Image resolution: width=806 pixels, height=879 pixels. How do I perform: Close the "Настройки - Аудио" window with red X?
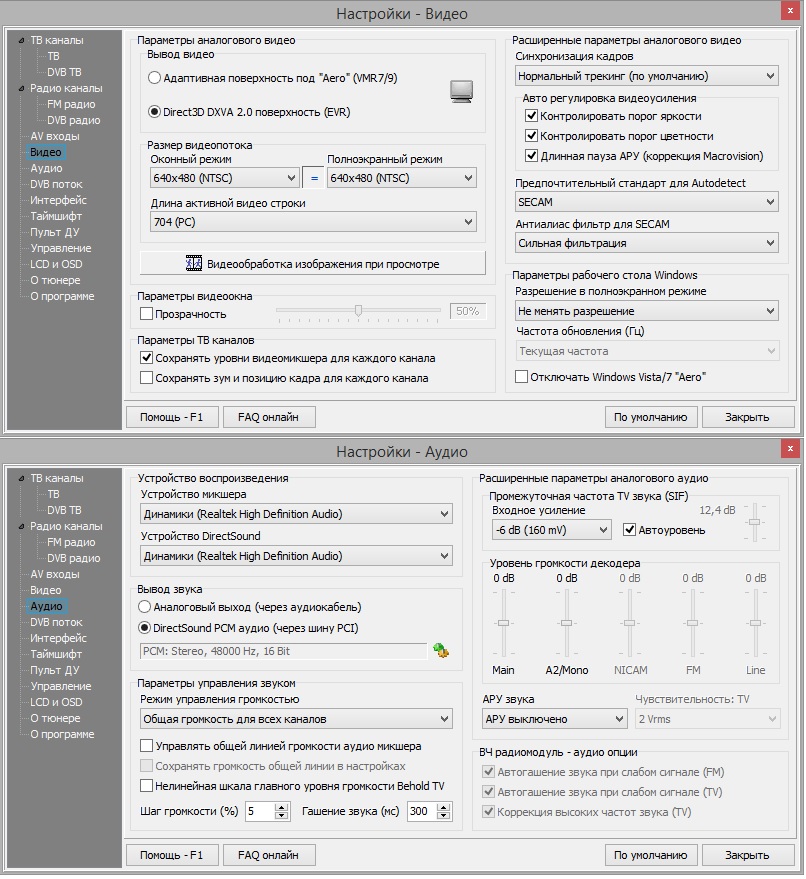tap(790, 448)
